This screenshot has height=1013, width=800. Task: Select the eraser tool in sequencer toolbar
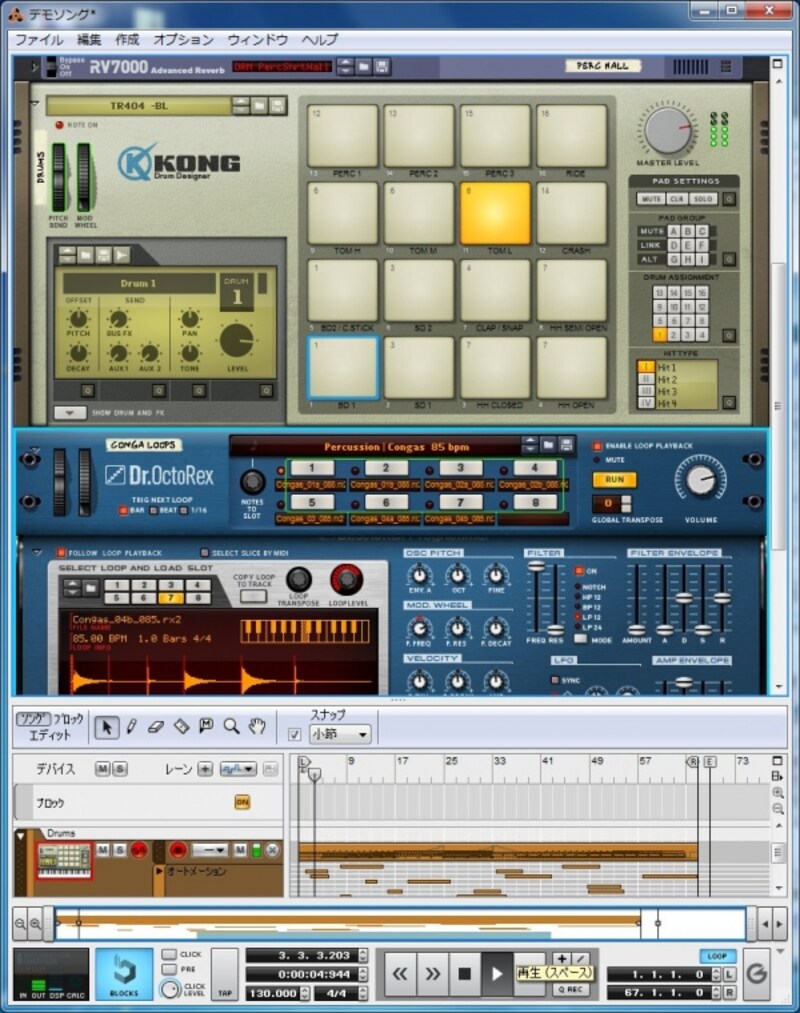tap(155, 727)
